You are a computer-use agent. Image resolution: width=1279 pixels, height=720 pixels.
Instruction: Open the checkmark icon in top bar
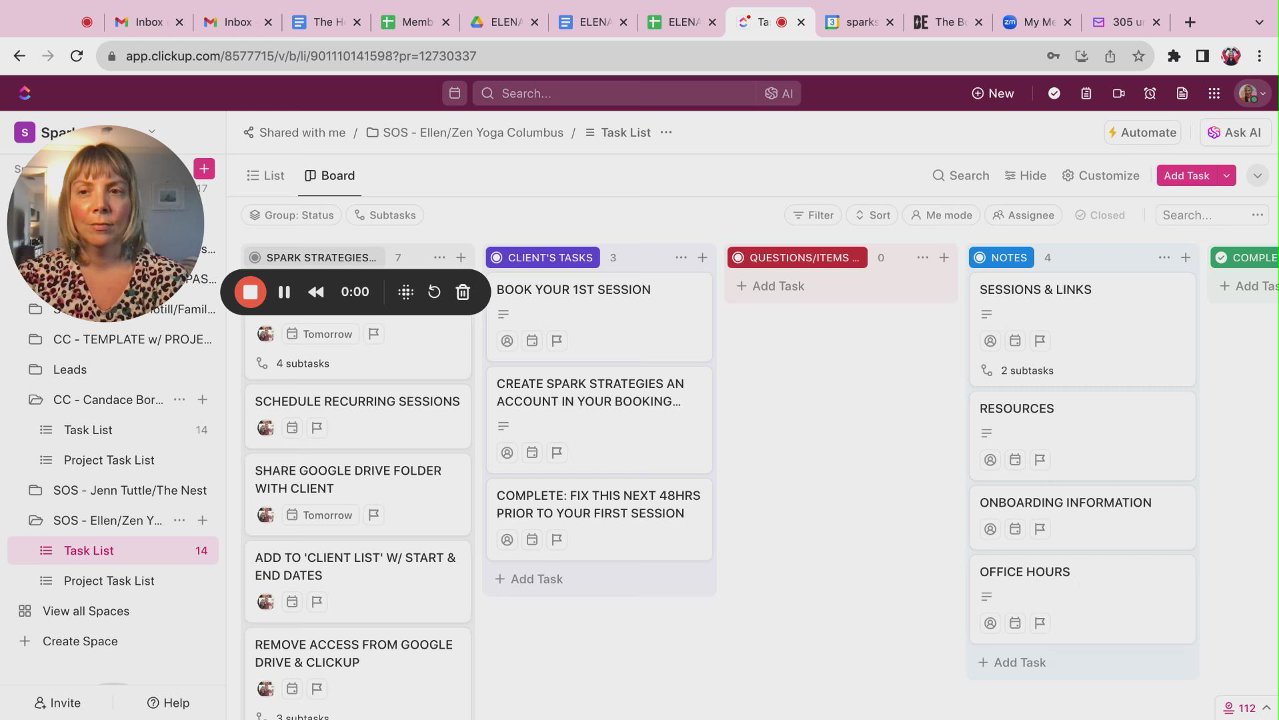pyautogui.click(x=1054, y=93)
